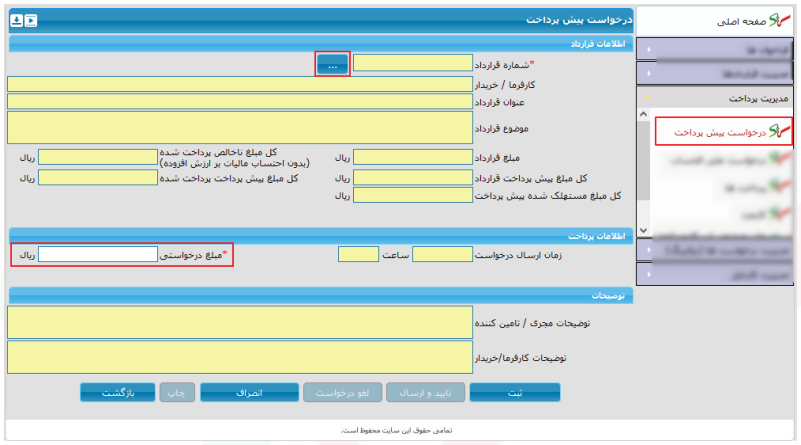Viewport: 801px width, 445px height.
Task: Open contract lookup using the '...' button
Action: tap(333, 64)
